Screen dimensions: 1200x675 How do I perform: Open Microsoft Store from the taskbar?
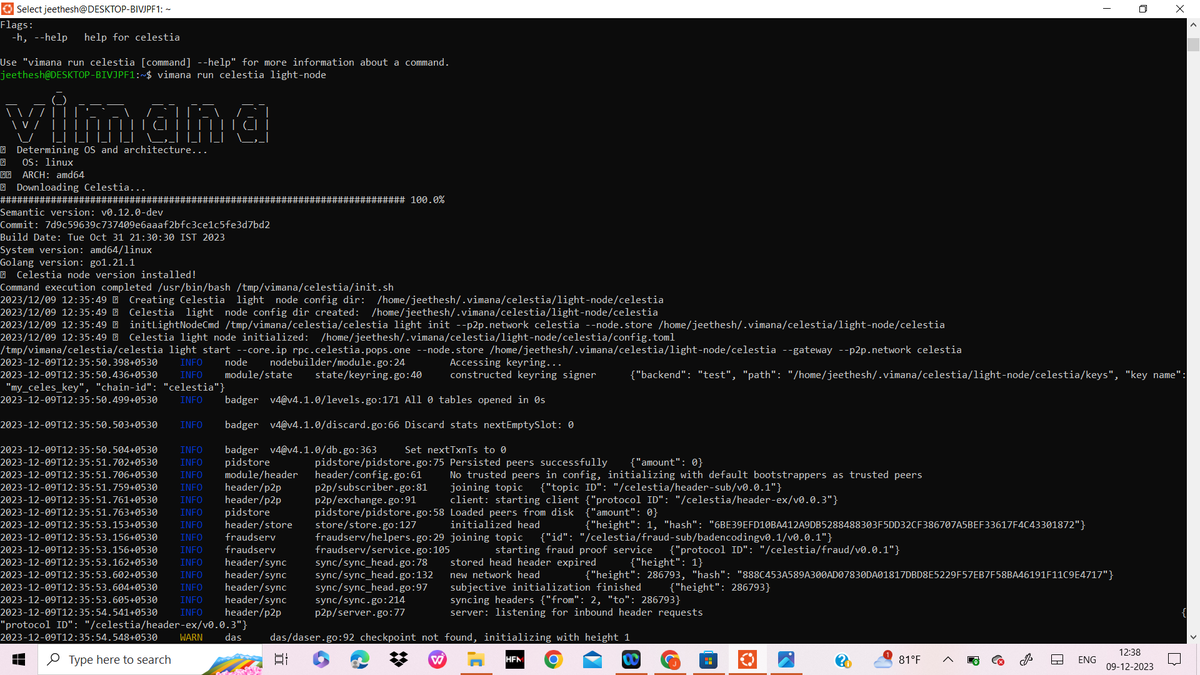click(x=708, y=660)
